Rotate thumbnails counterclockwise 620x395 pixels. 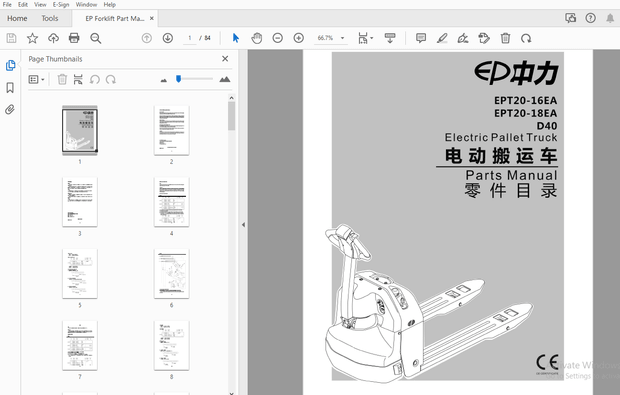(x=95, y=79)
